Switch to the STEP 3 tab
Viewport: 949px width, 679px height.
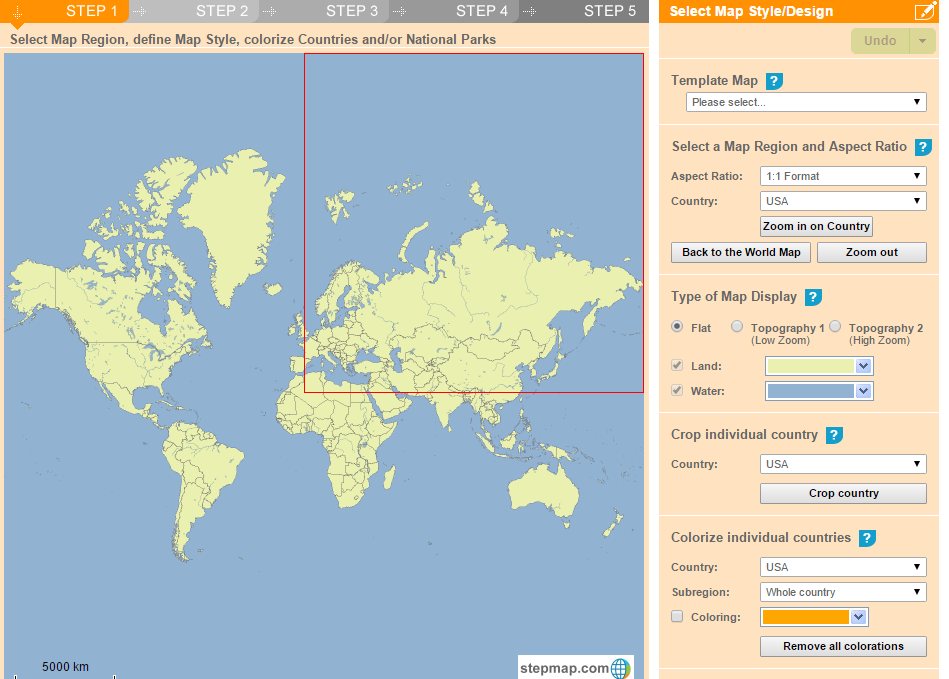point(352,11)
